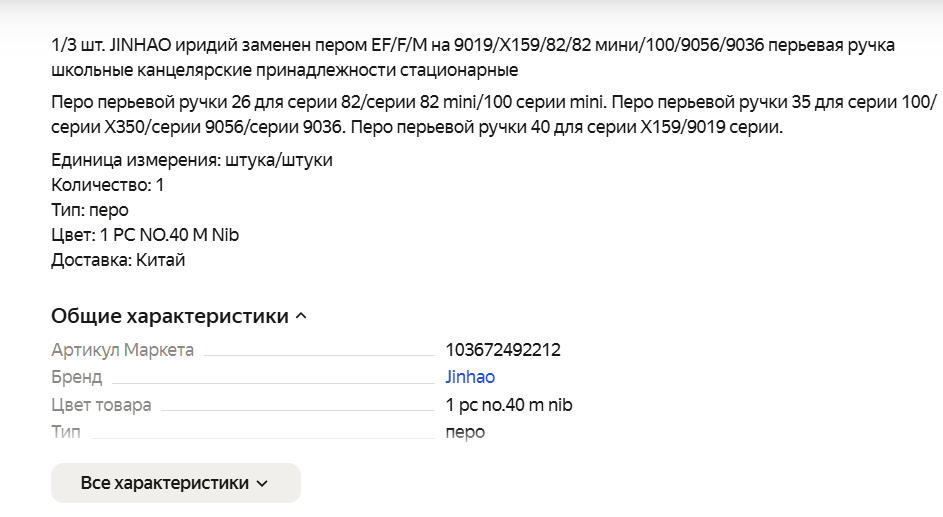Click the chevron on Все характеристики
This screenshot has width=943, height=517.
click(x=263, y=484)
